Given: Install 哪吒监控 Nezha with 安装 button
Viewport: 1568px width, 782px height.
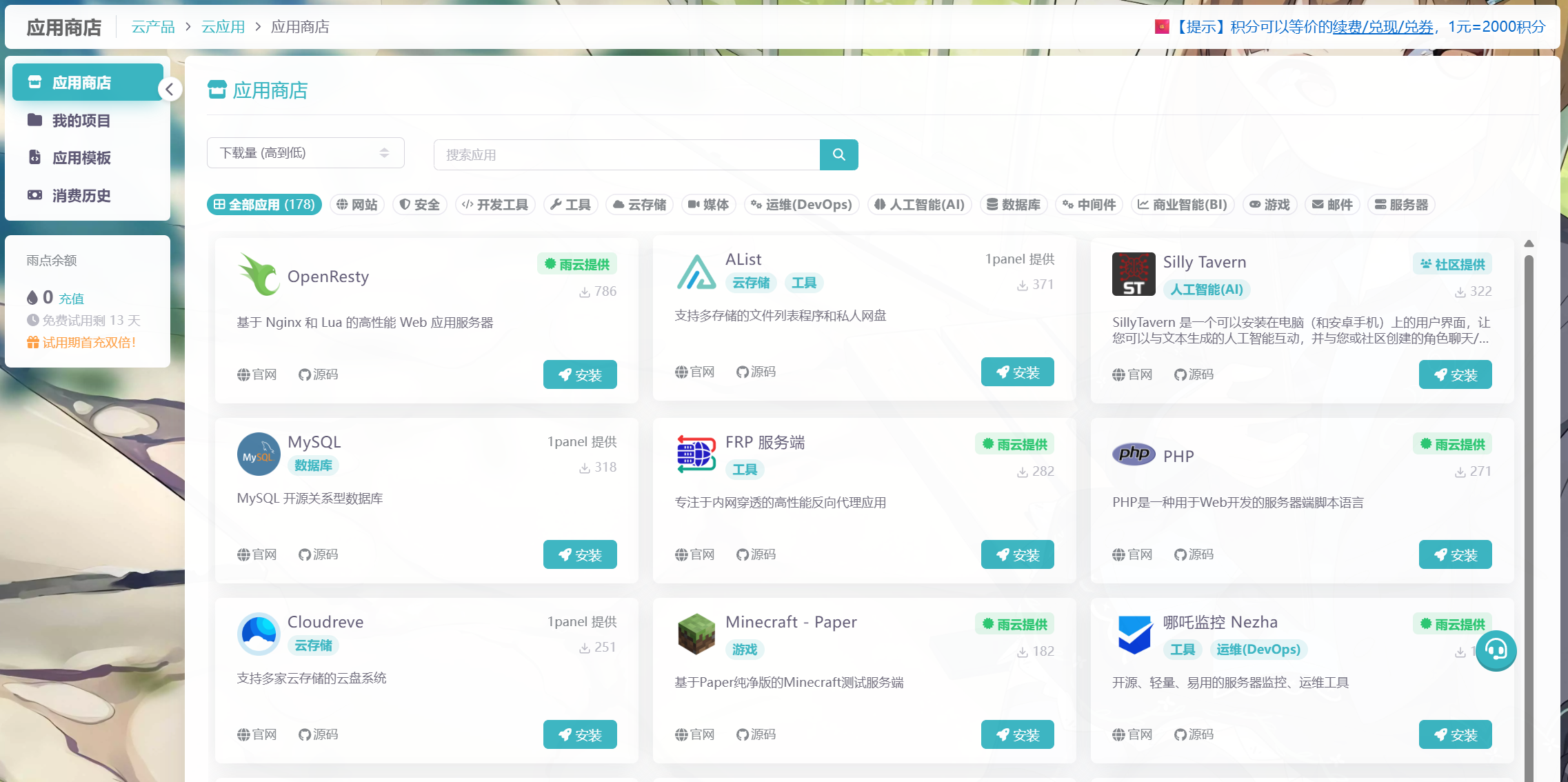Looking at the screenshot, I should pos(1456,734).
